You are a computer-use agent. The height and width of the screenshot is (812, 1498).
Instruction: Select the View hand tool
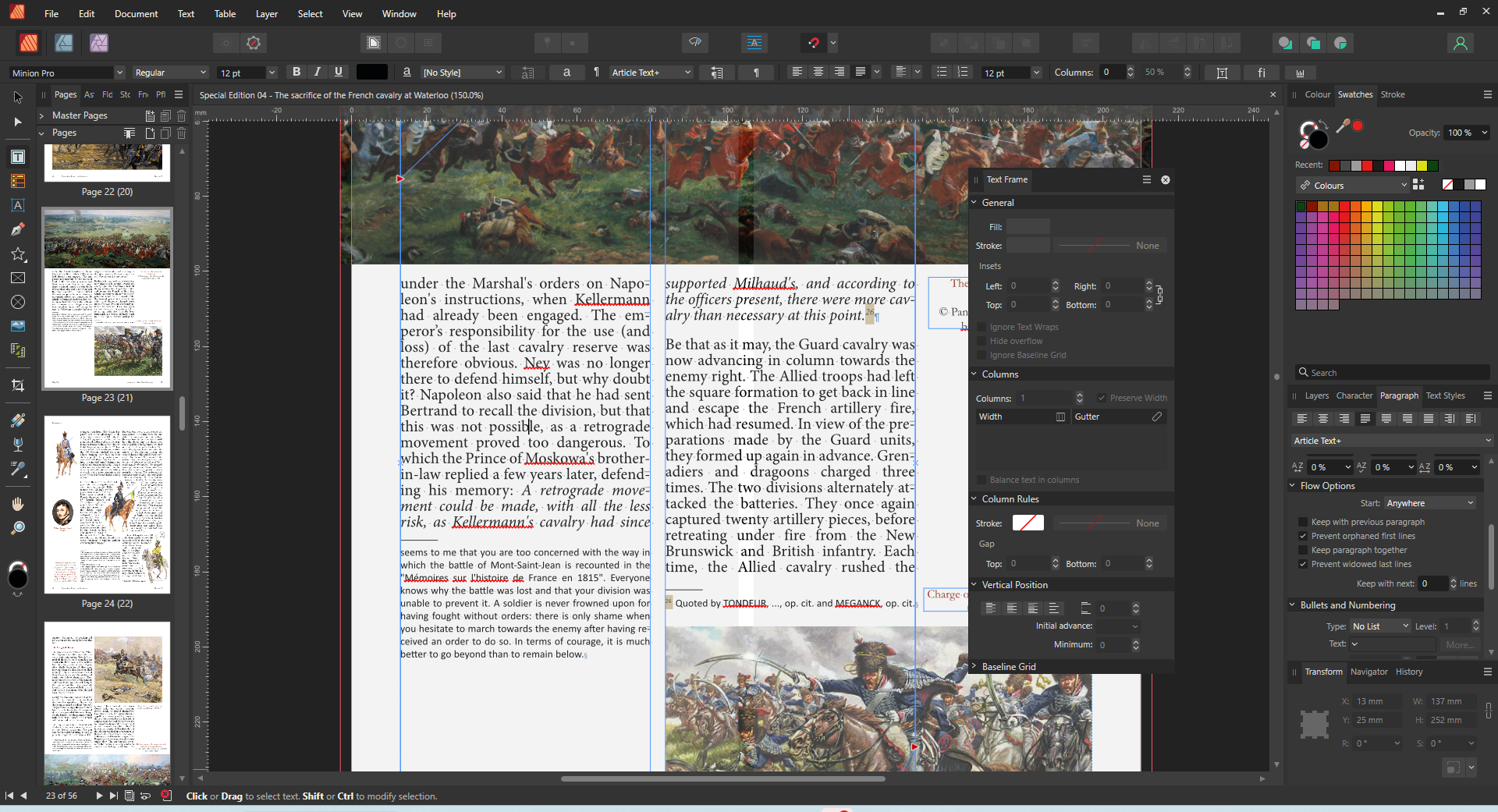18,504
